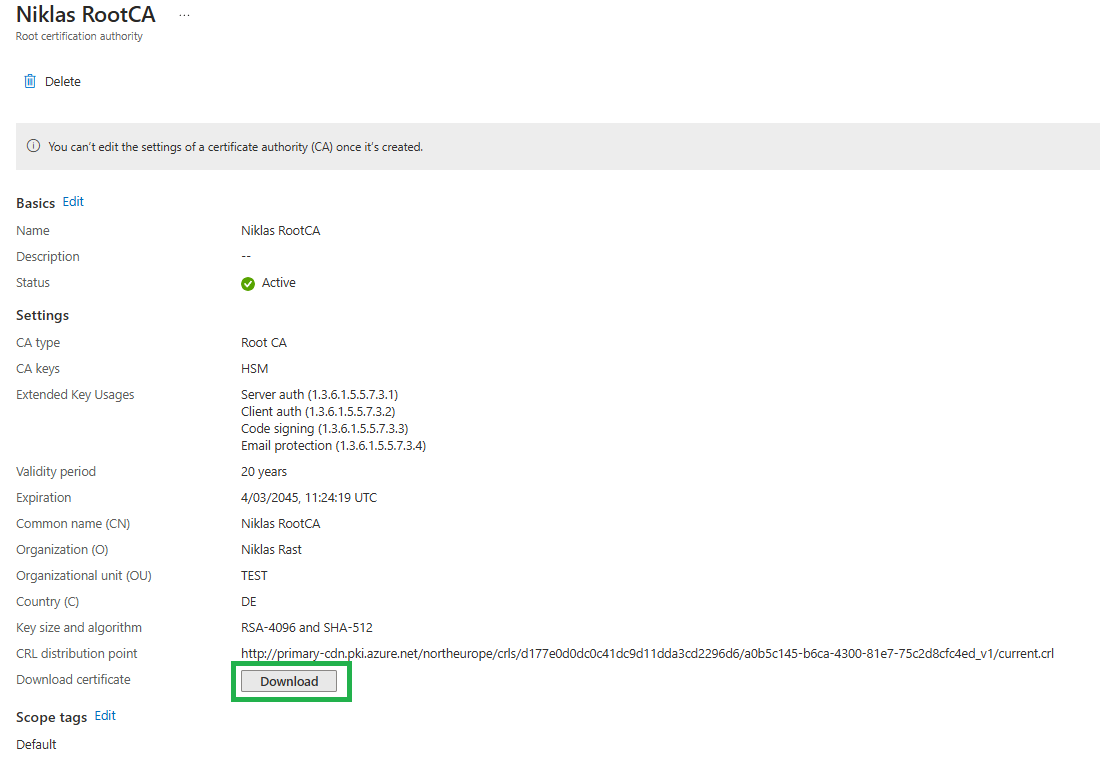
Task: Click the expiration date value 4/03/2045
Action: pyautogui.click(x=308, y=498)
